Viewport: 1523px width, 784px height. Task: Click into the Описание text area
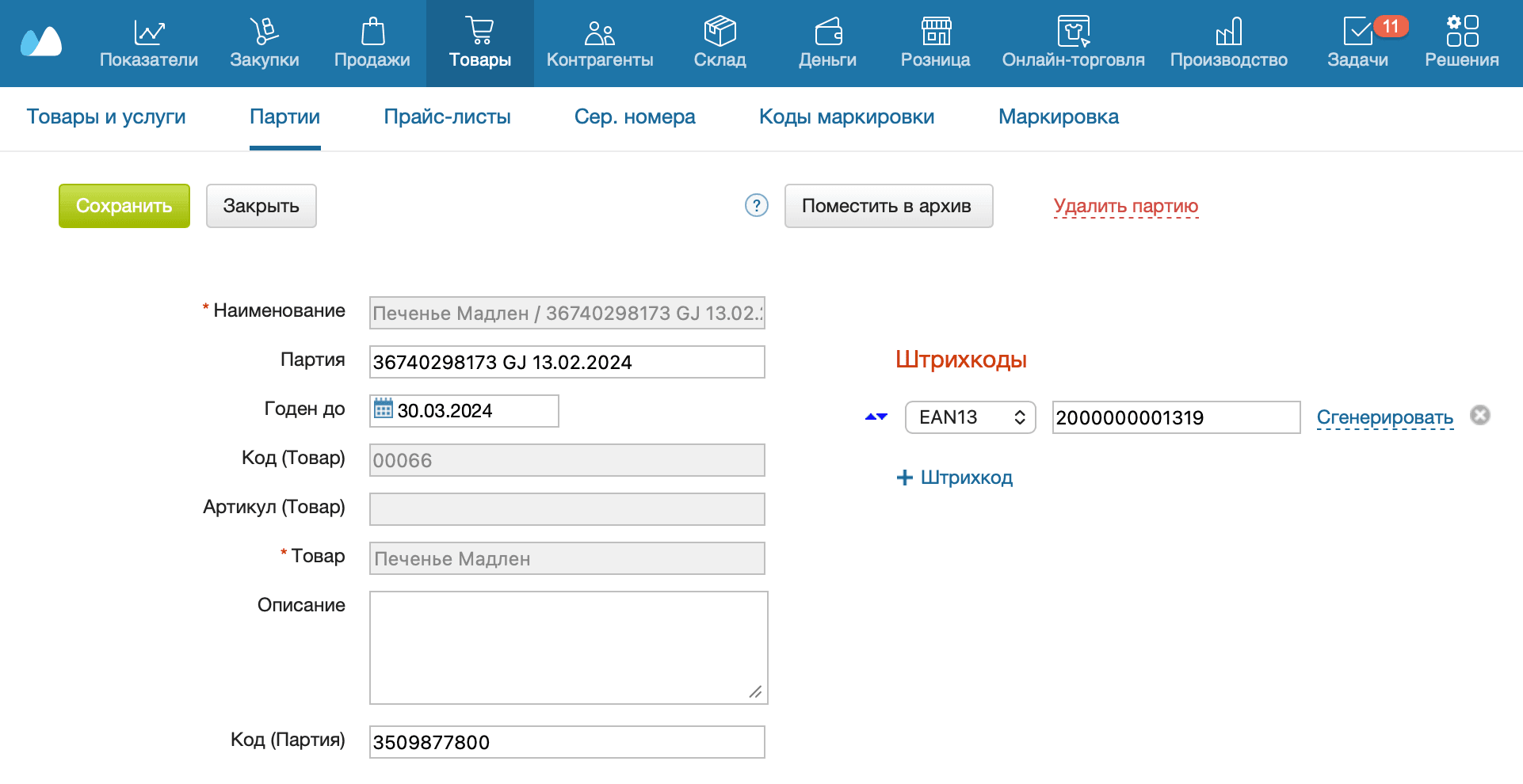[x=568, y=647]
